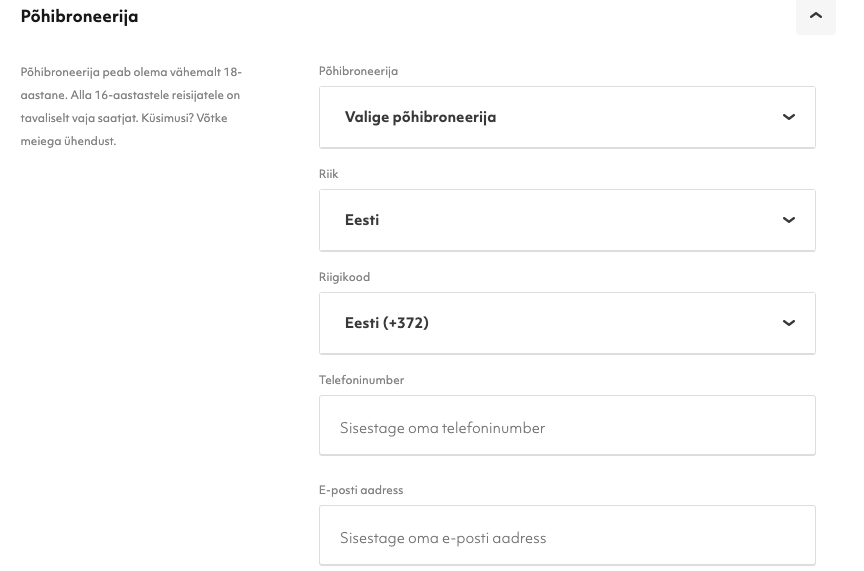Click the Riik field label
The height and width of the screenshot is (571, 864).
click(x=328, y=174)
